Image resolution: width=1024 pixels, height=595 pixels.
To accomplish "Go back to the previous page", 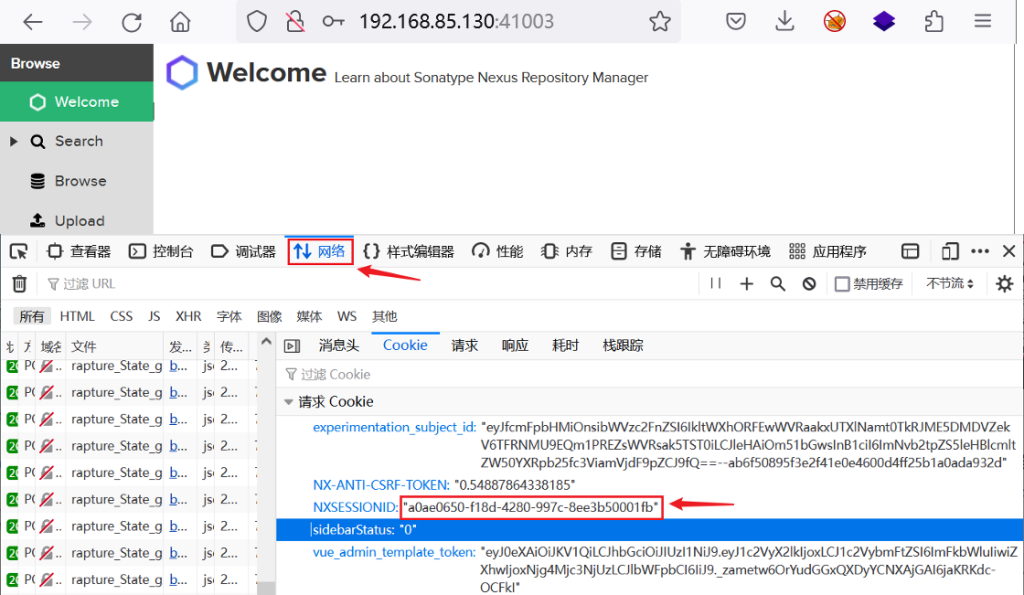I will point(33,22).
